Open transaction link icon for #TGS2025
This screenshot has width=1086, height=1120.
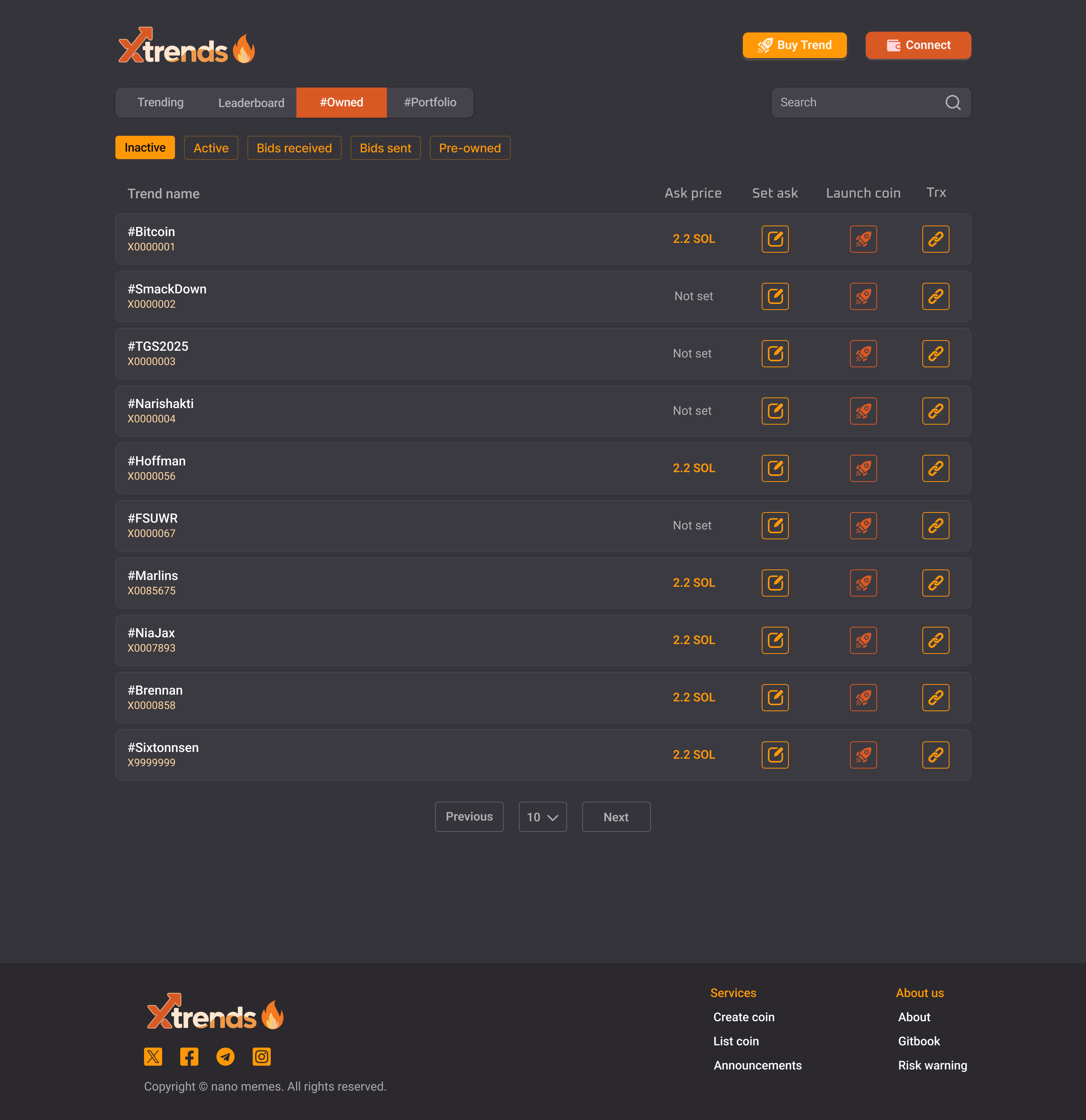tap(935, 354)
